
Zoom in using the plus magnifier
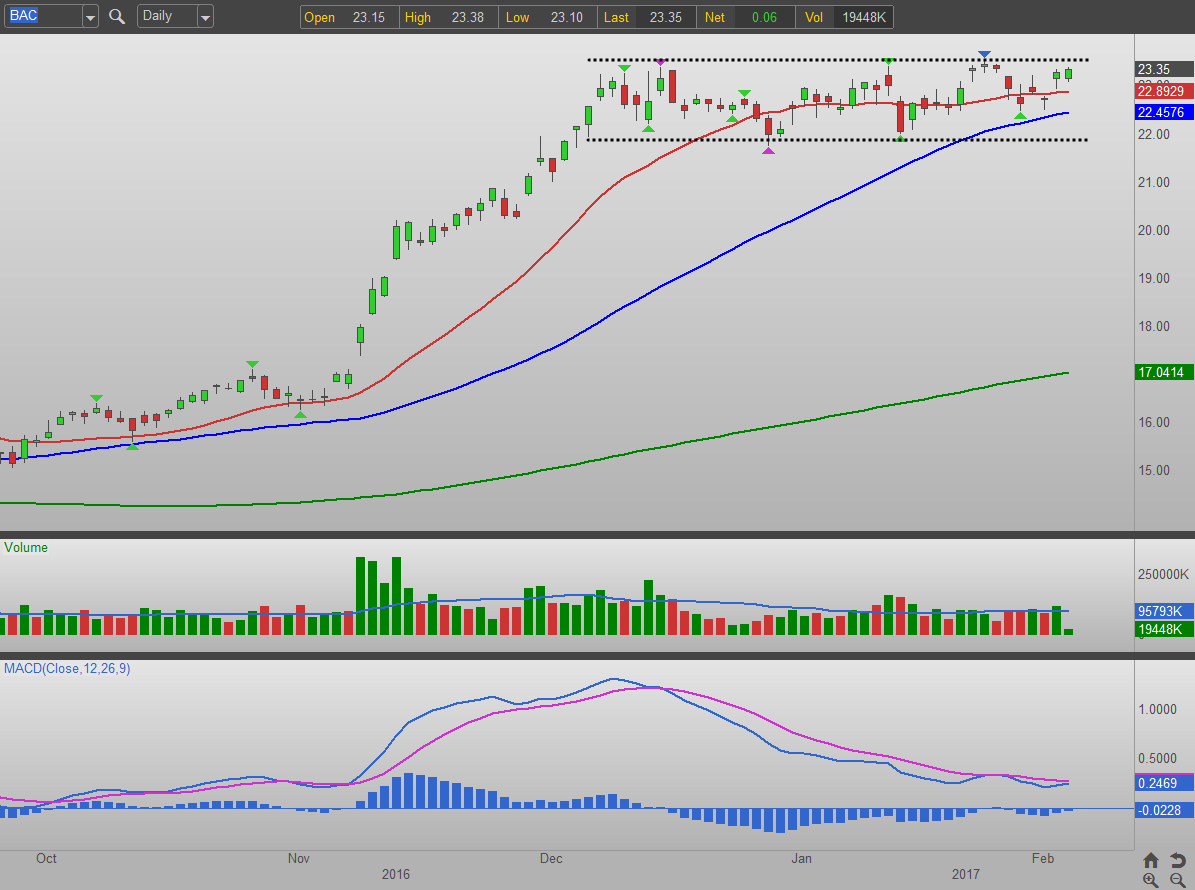(x=1151, y=880)
